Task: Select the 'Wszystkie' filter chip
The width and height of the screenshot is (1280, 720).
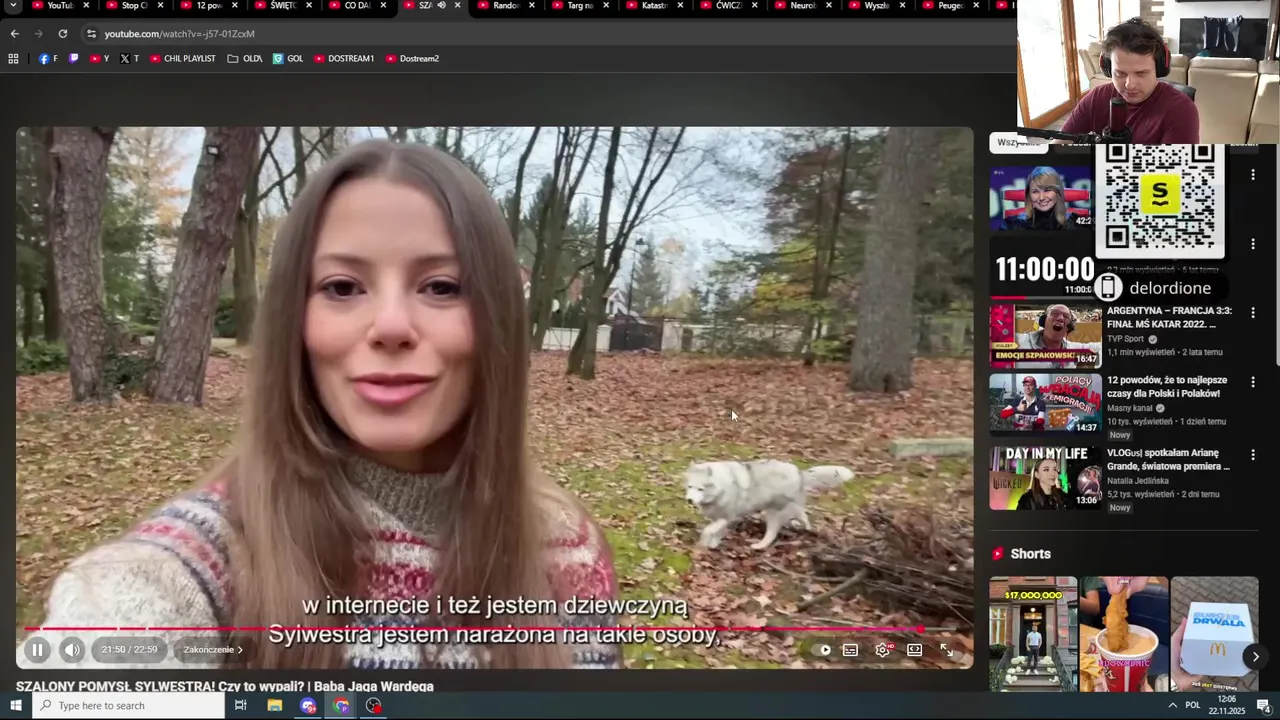Action: pyautogui.click(x=1017, y=143)
